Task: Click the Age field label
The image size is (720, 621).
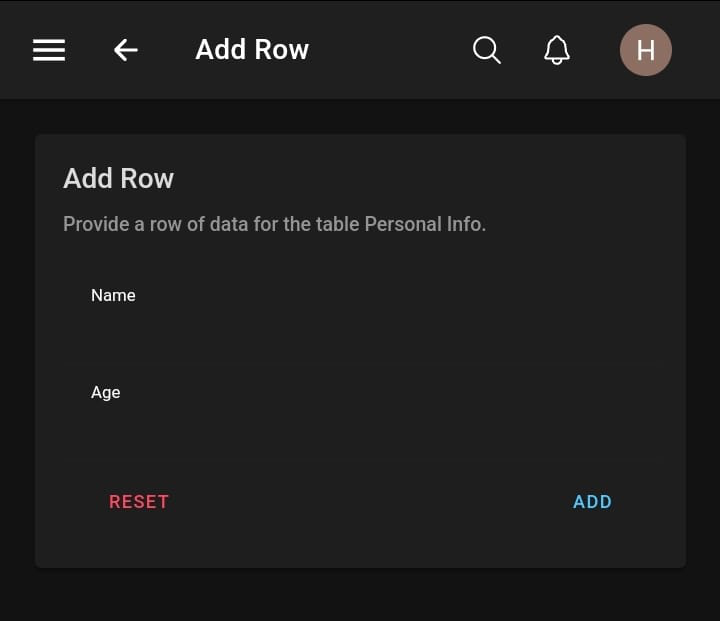Action: 105,392
